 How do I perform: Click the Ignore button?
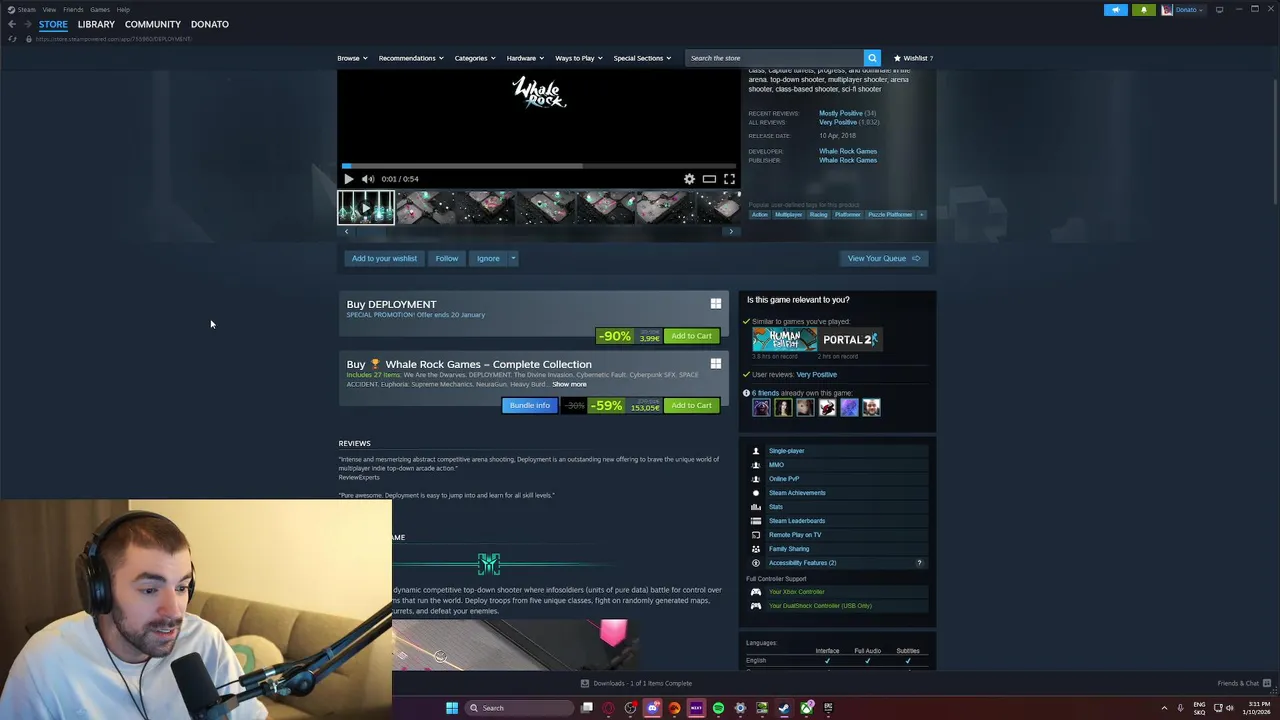pyautogui.click(x=488, y=258)
